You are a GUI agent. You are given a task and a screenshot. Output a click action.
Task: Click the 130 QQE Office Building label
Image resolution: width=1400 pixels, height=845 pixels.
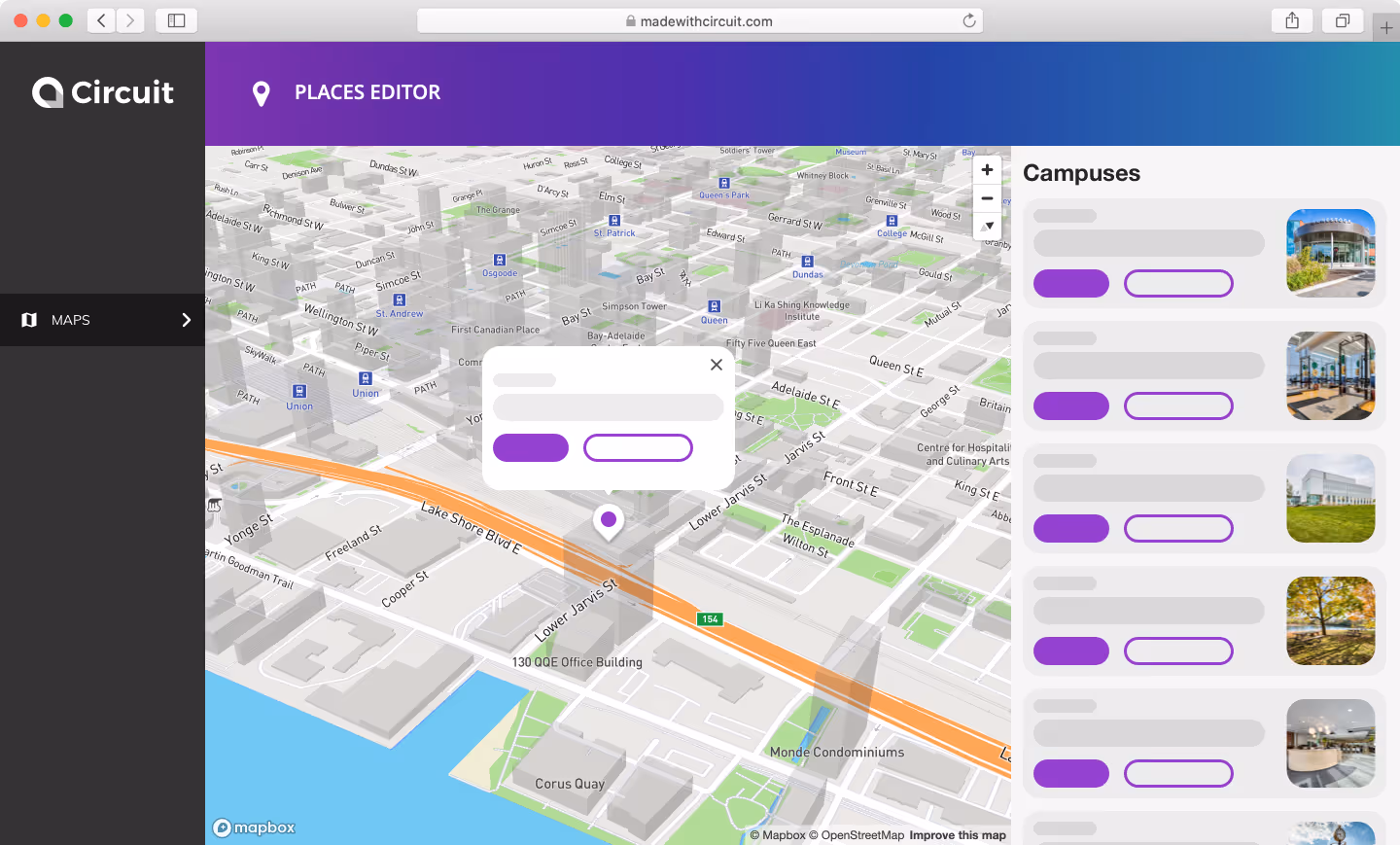click(577, 662)
